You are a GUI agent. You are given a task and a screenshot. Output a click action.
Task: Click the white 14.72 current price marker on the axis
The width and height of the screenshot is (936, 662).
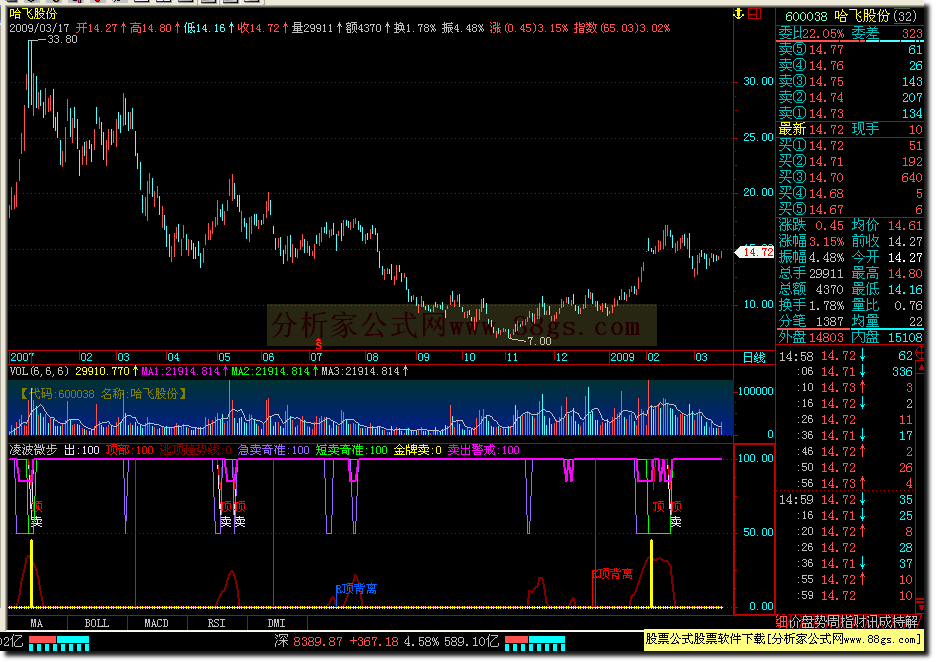coord(757,253)
